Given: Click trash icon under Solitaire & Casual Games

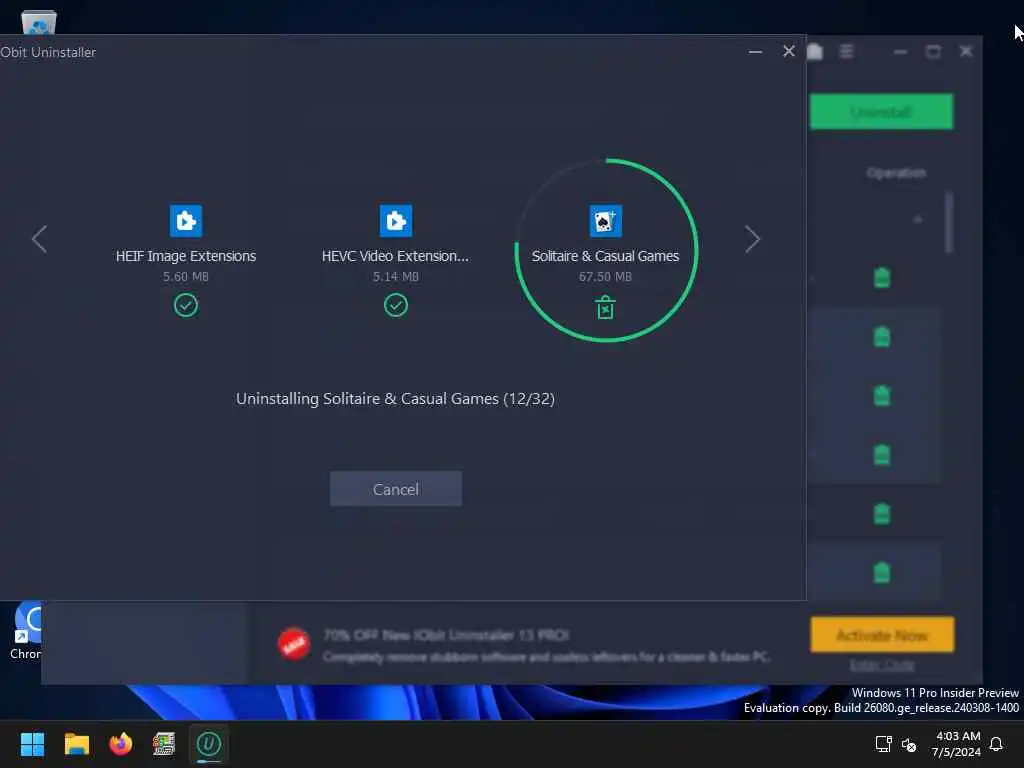Looking at the screenshot, I should pos(605,307).
